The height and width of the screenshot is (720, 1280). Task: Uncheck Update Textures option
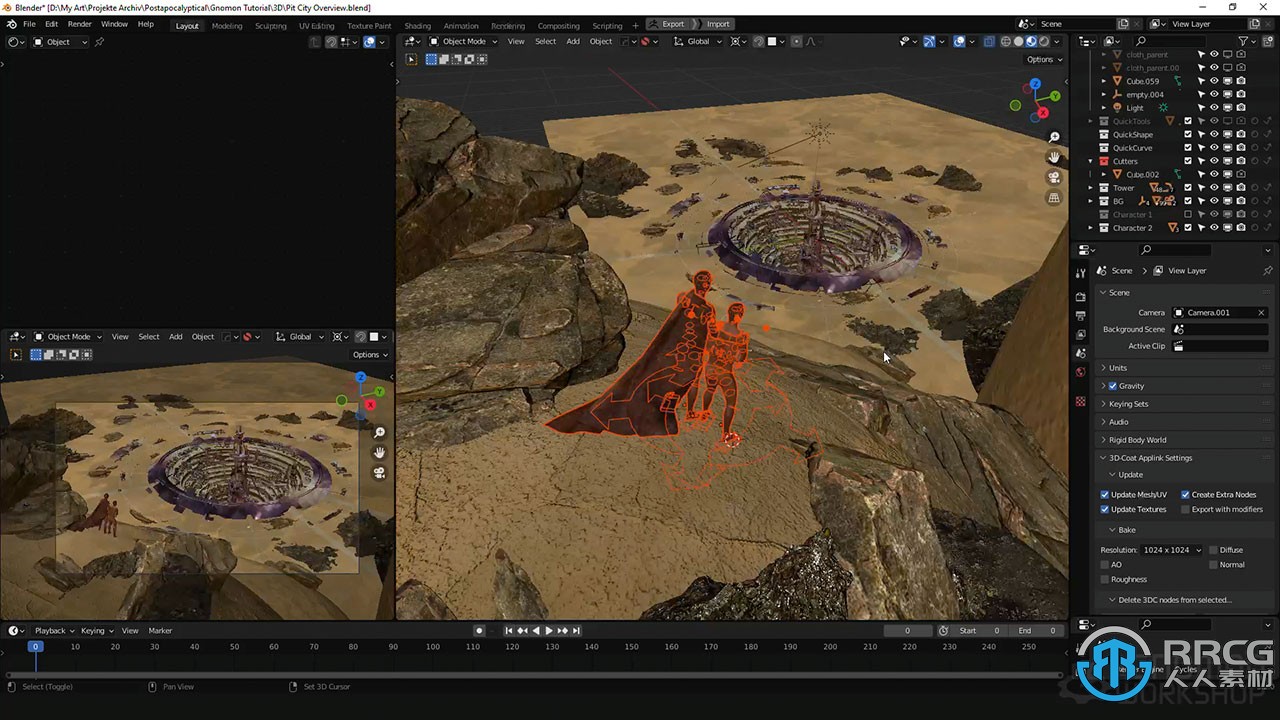[x=1105, y=510]
